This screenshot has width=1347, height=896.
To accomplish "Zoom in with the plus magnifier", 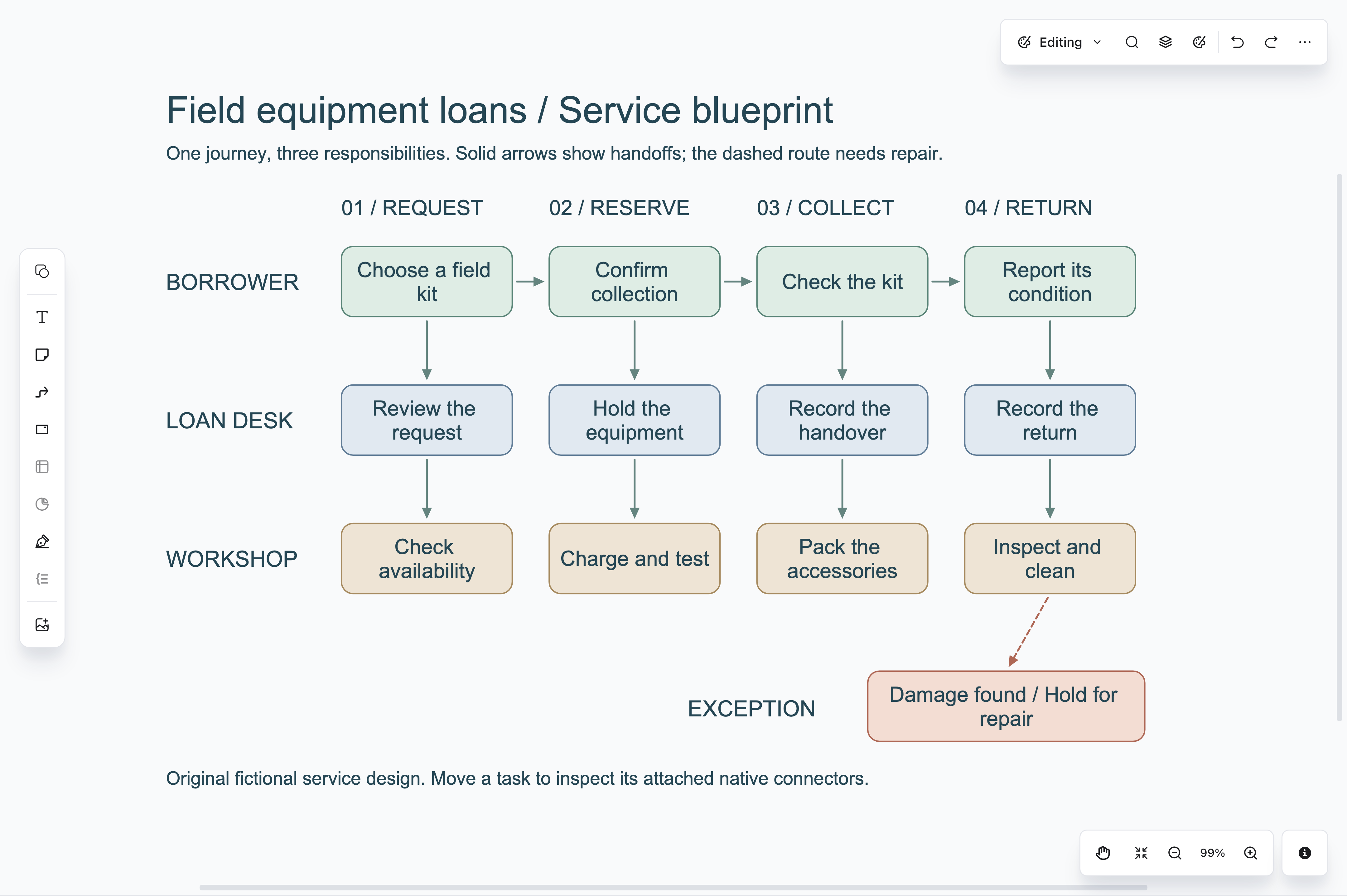I will click(1250, 853).
